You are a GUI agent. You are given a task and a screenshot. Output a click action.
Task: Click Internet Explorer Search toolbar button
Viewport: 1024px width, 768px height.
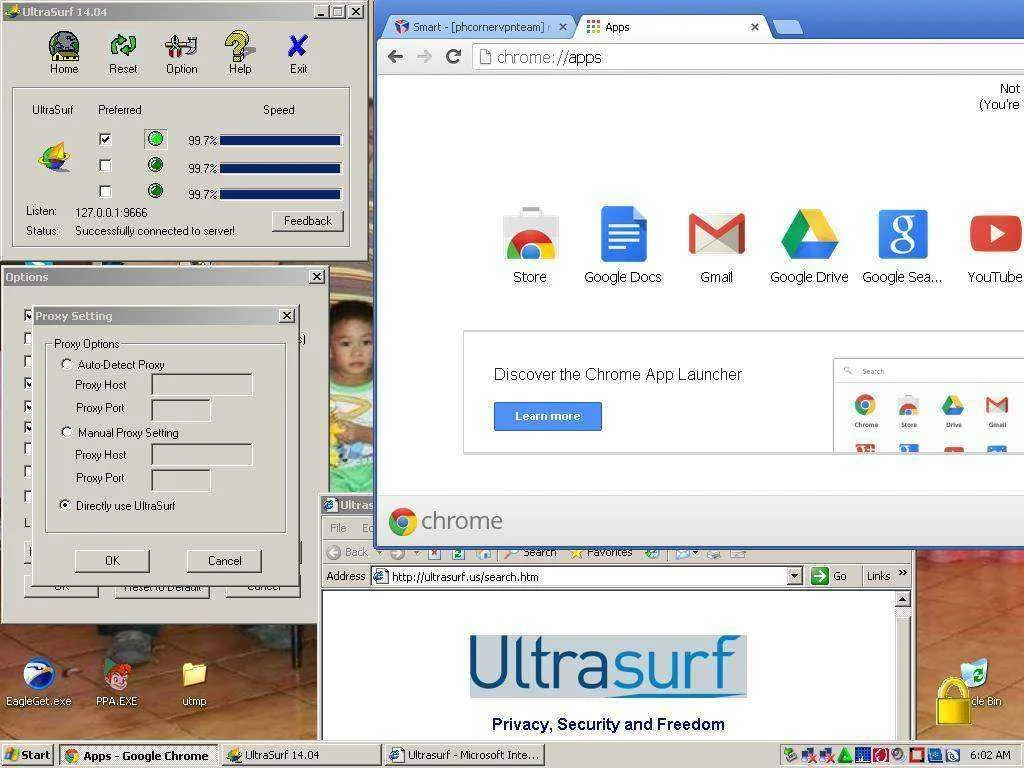click(530, 552)
